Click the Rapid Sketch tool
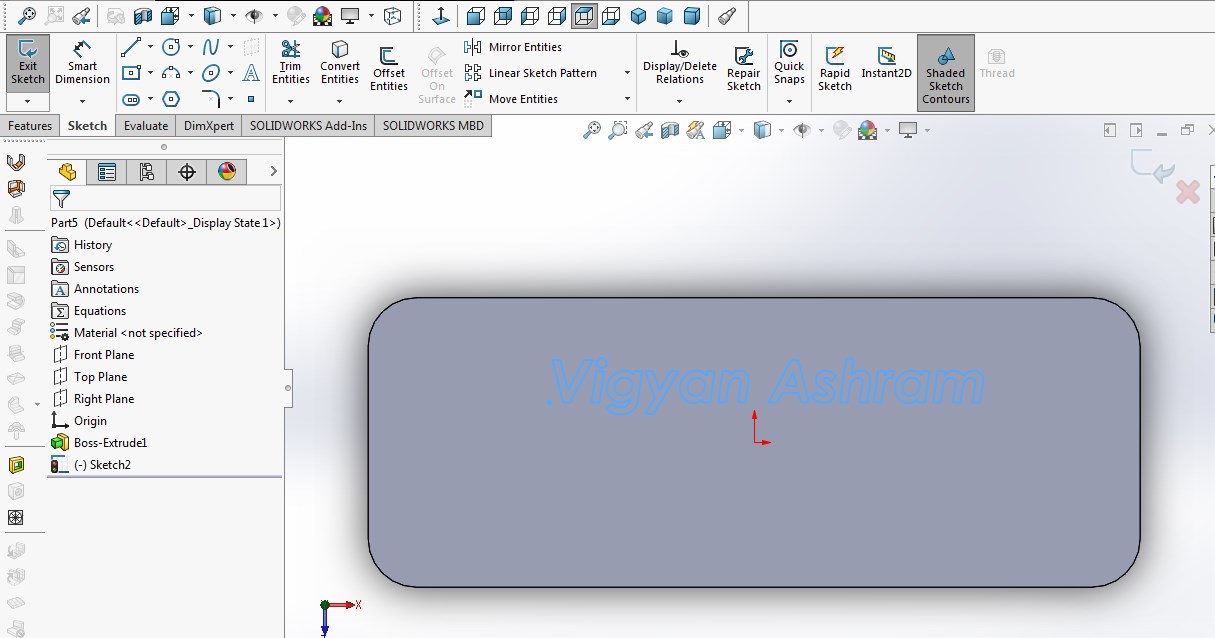1215x638 pixels. (x=835, y=69)
